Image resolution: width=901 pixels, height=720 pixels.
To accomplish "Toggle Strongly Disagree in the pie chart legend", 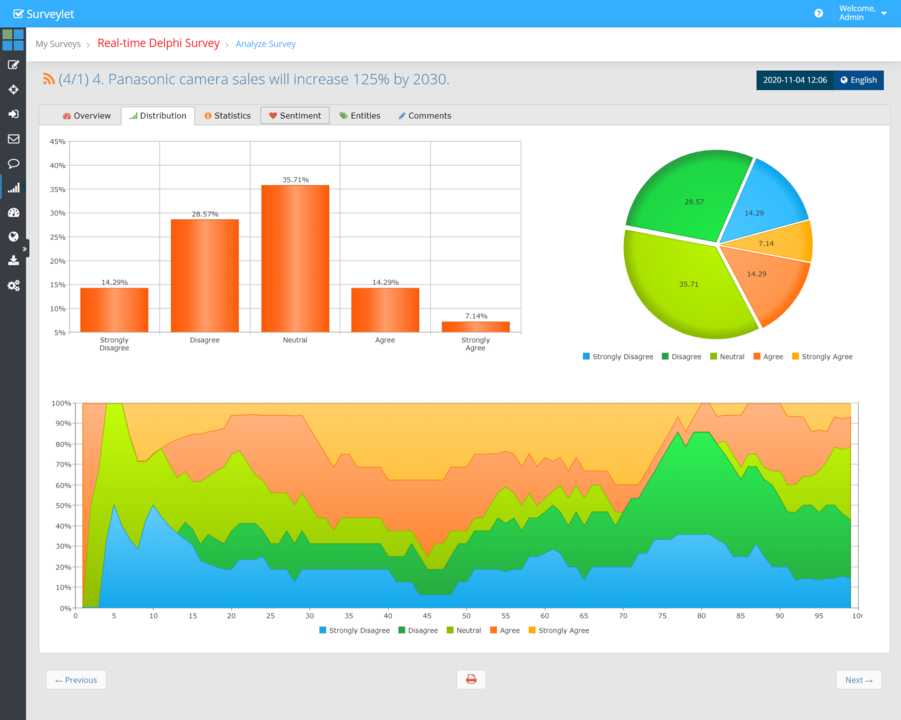I will tap(618, 357).
